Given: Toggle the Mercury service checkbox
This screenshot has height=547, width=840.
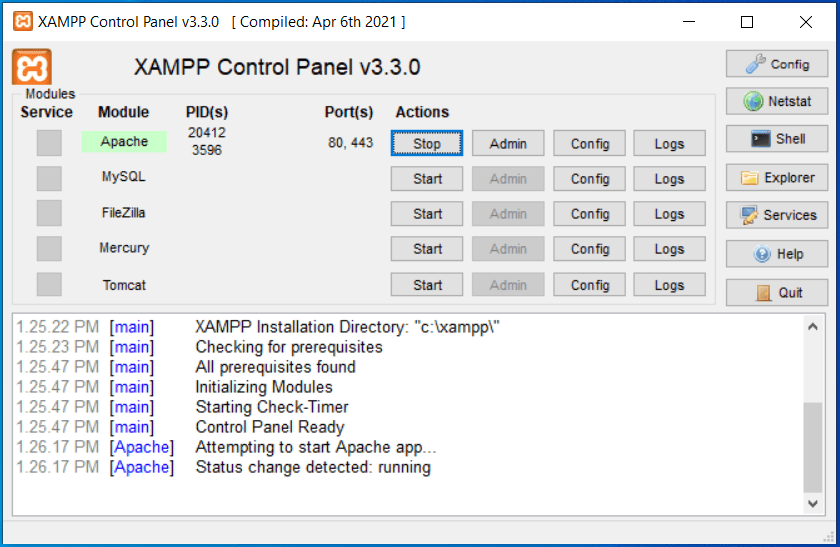Looking at the screenshot, I should point(49,249).
